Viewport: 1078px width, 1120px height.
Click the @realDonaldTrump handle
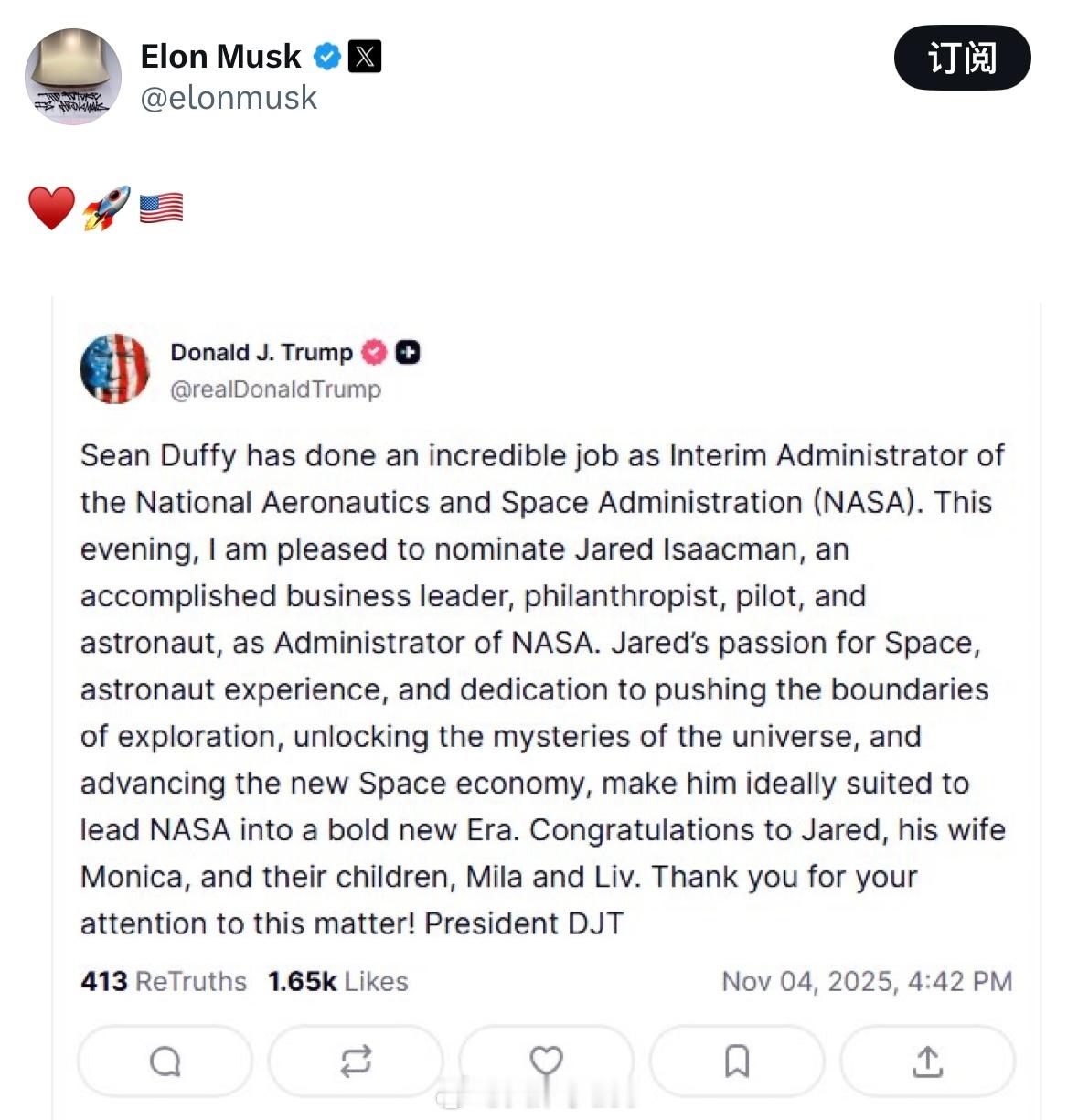click(275, 389)
